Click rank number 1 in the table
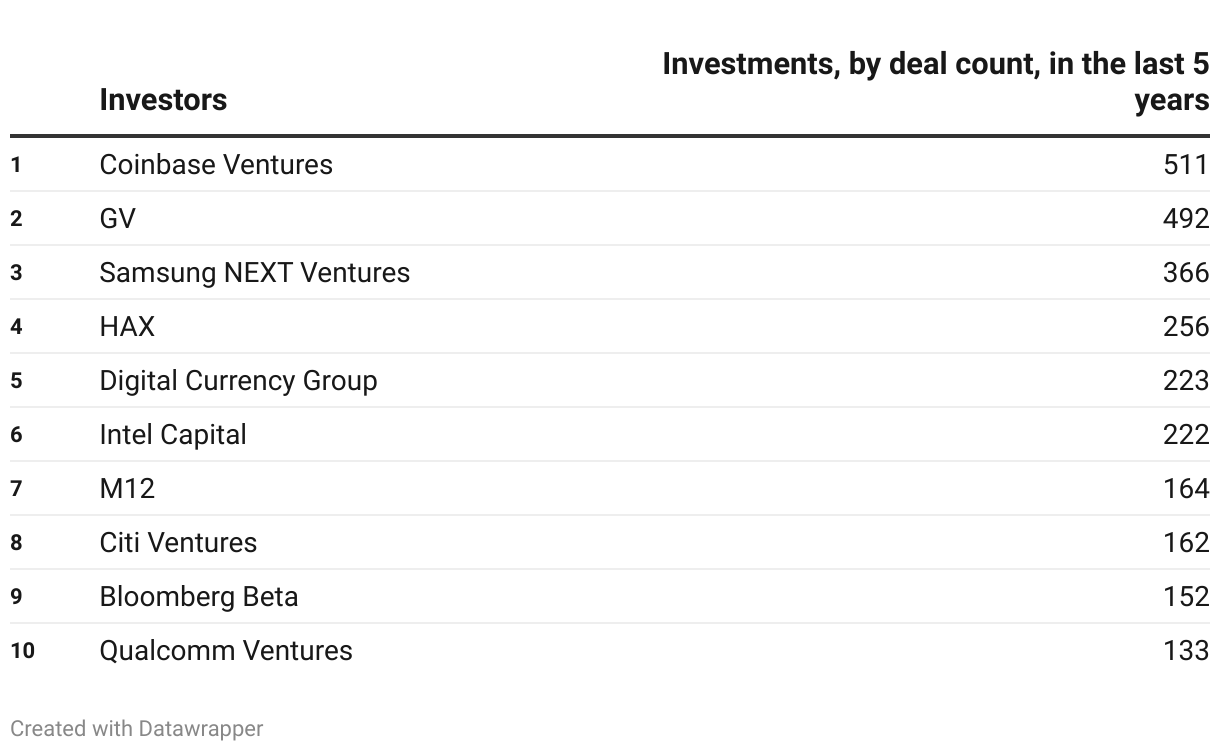Viewport: 1220px width, 752px height. tap(16, 164)
